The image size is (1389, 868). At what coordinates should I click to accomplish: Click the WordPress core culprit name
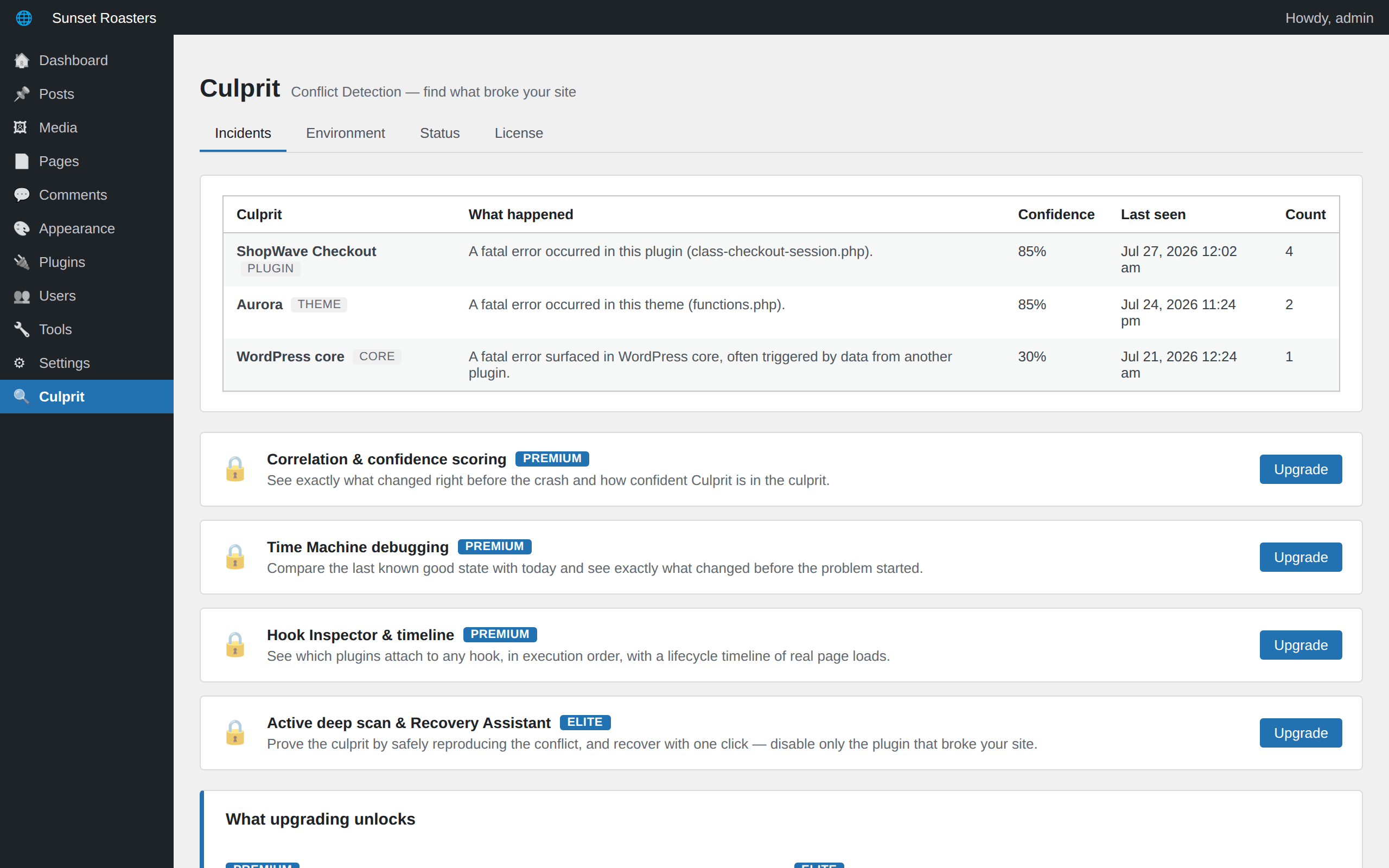click(x=290, y=356)
